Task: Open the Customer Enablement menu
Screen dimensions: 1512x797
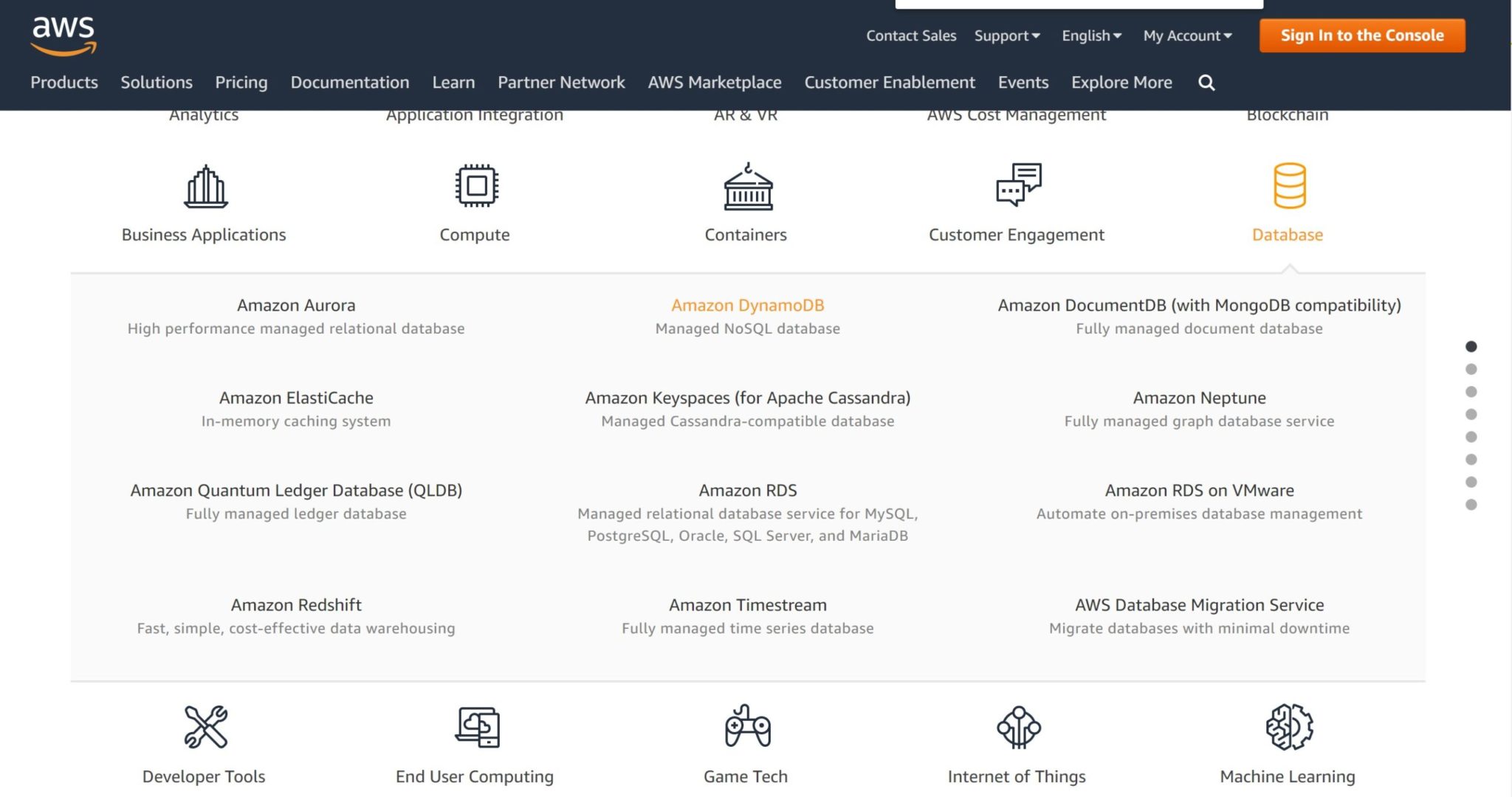Action: tap(890, 82)
